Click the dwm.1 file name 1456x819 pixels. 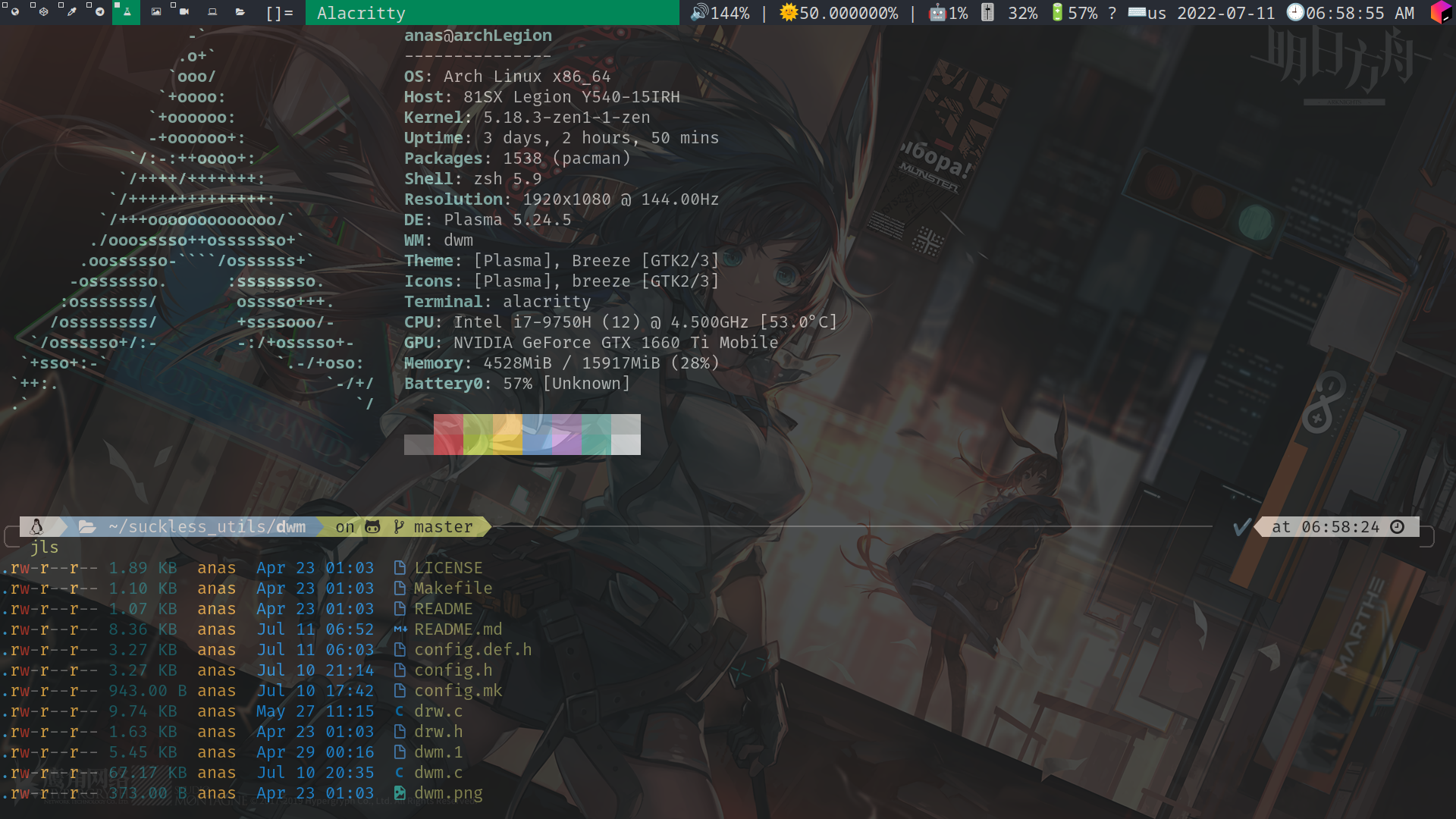click(x=438, y=752)
